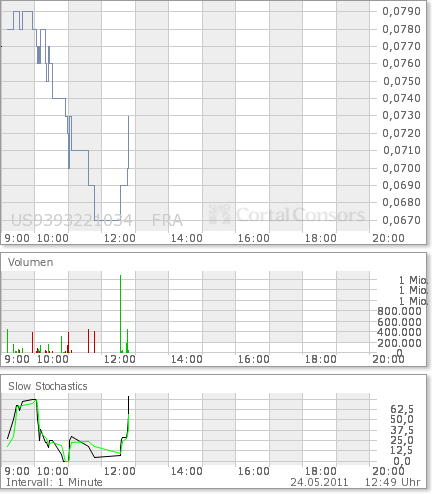Screen dimensions: 432x494
Task: Click the 400.000 volume axis label
Action: tap(399, 332)
